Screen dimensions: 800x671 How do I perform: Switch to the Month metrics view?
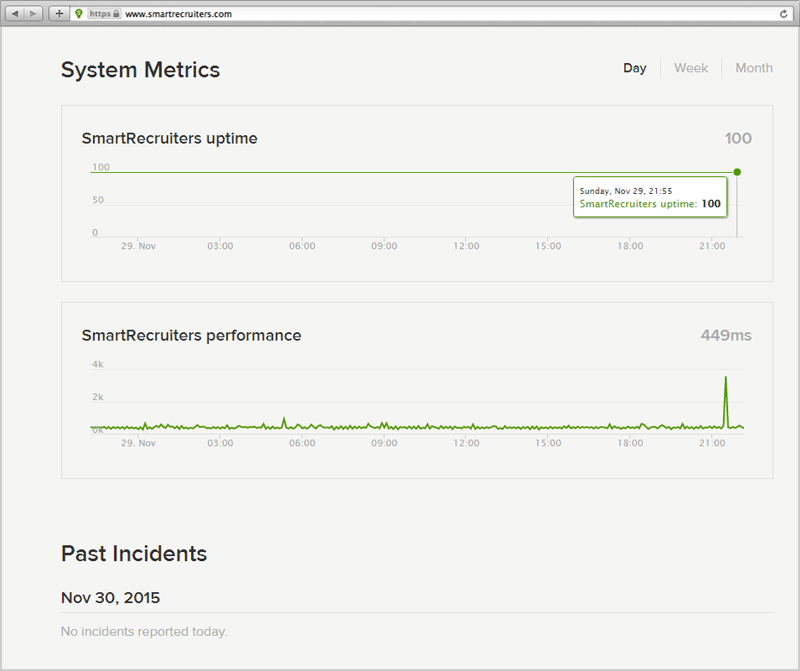(x=754, y=68)
